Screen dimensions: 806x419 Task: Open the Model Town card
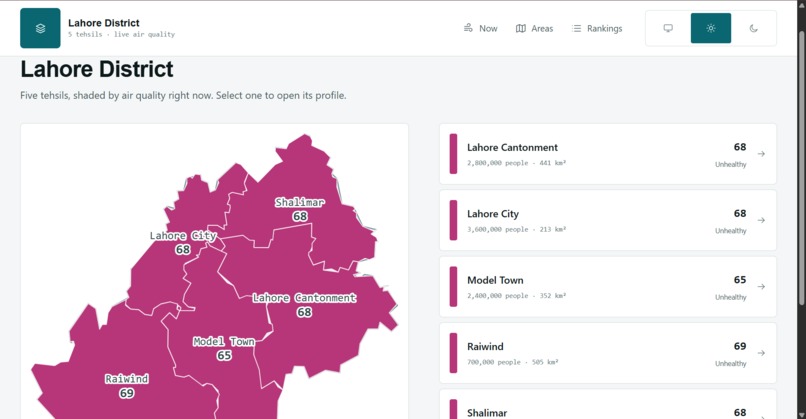tap(608, 286)
